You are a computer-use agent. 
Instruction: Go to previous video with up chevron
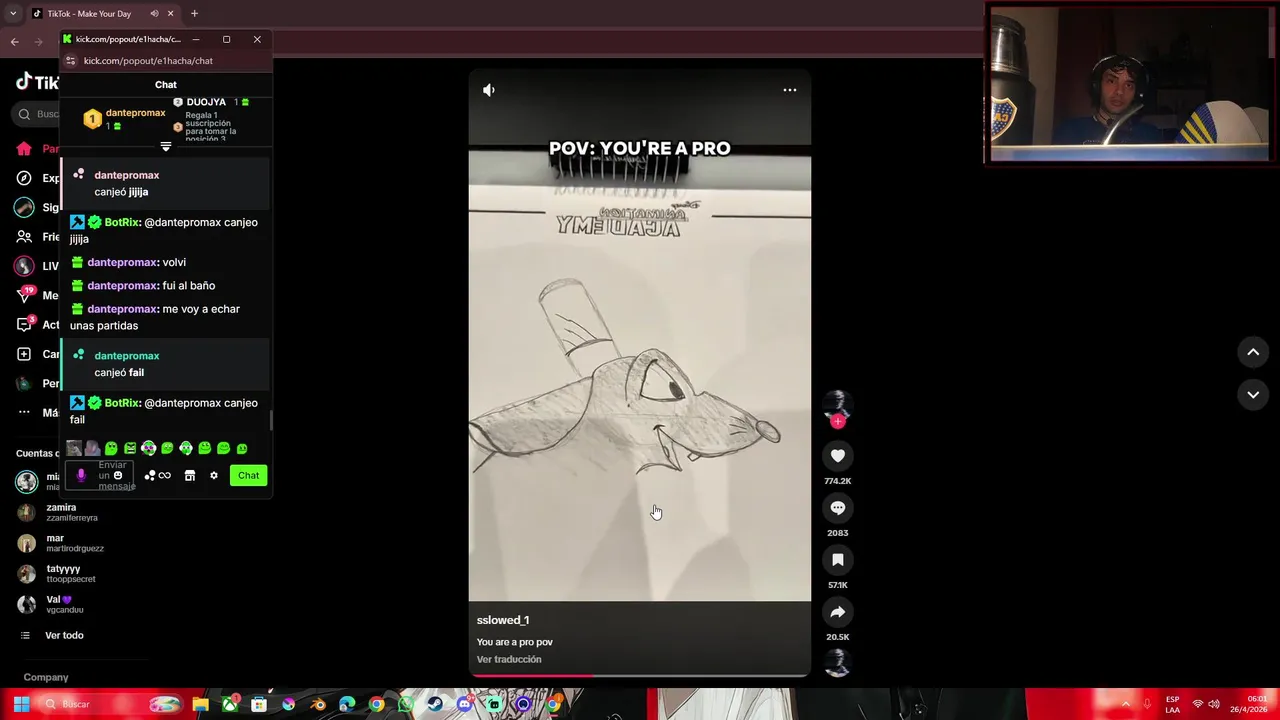click(1253, 352)
